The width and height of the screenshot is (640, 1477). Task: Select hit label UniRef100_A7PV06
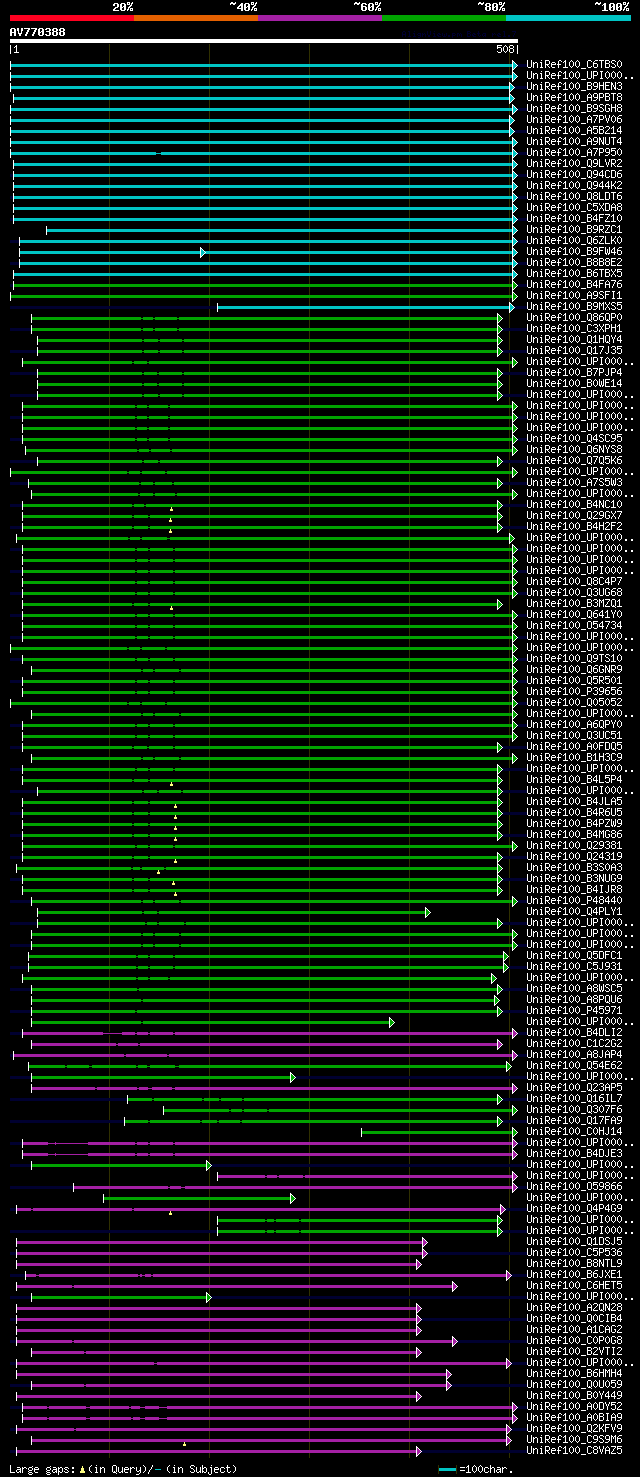[573, 120]
